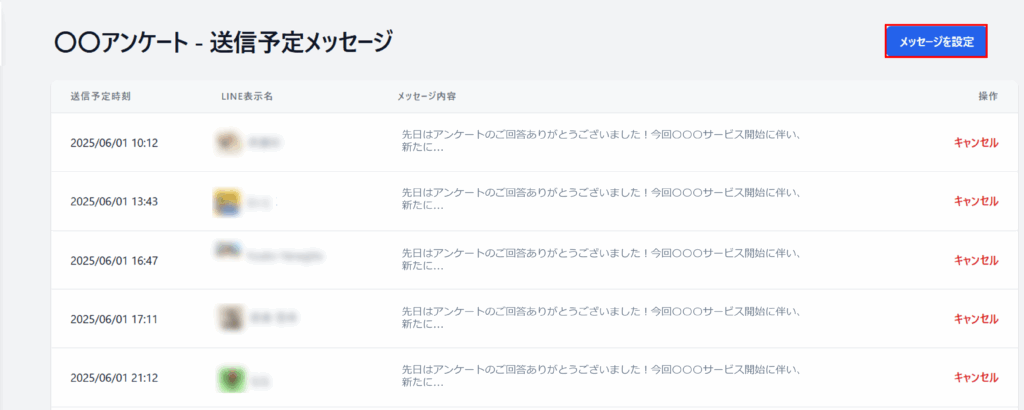Cancel the 16:47 scheduled message
Screen dimensions: 1024x410
click(976, 260)
